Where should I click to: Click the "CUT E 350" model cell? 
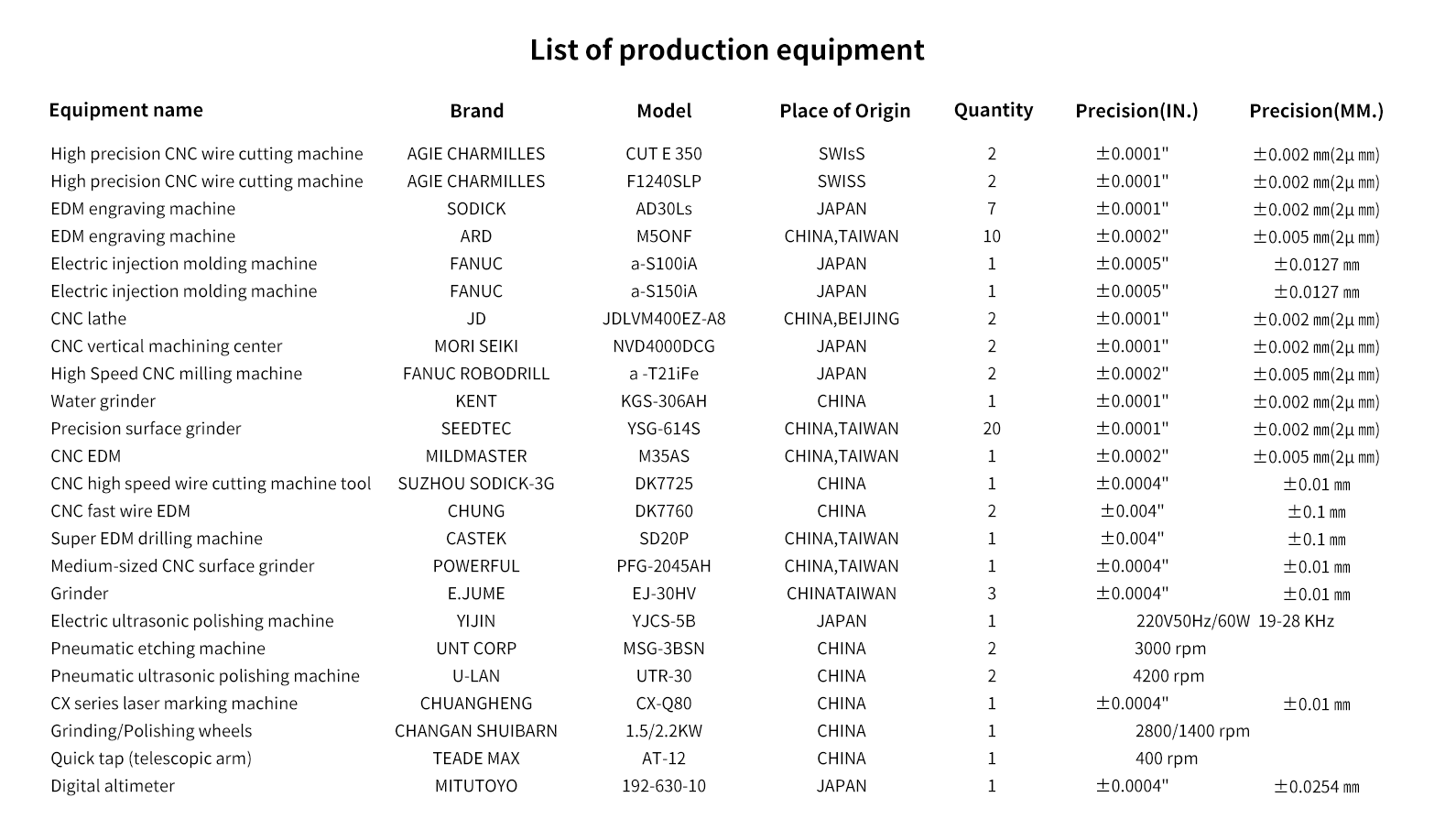point(664,154)
